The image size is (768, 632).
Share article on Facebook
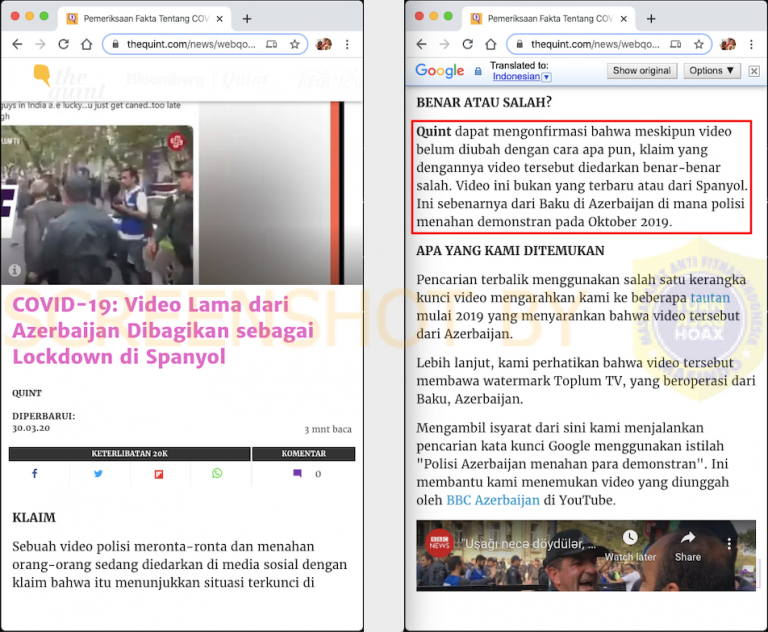point(35,474)
